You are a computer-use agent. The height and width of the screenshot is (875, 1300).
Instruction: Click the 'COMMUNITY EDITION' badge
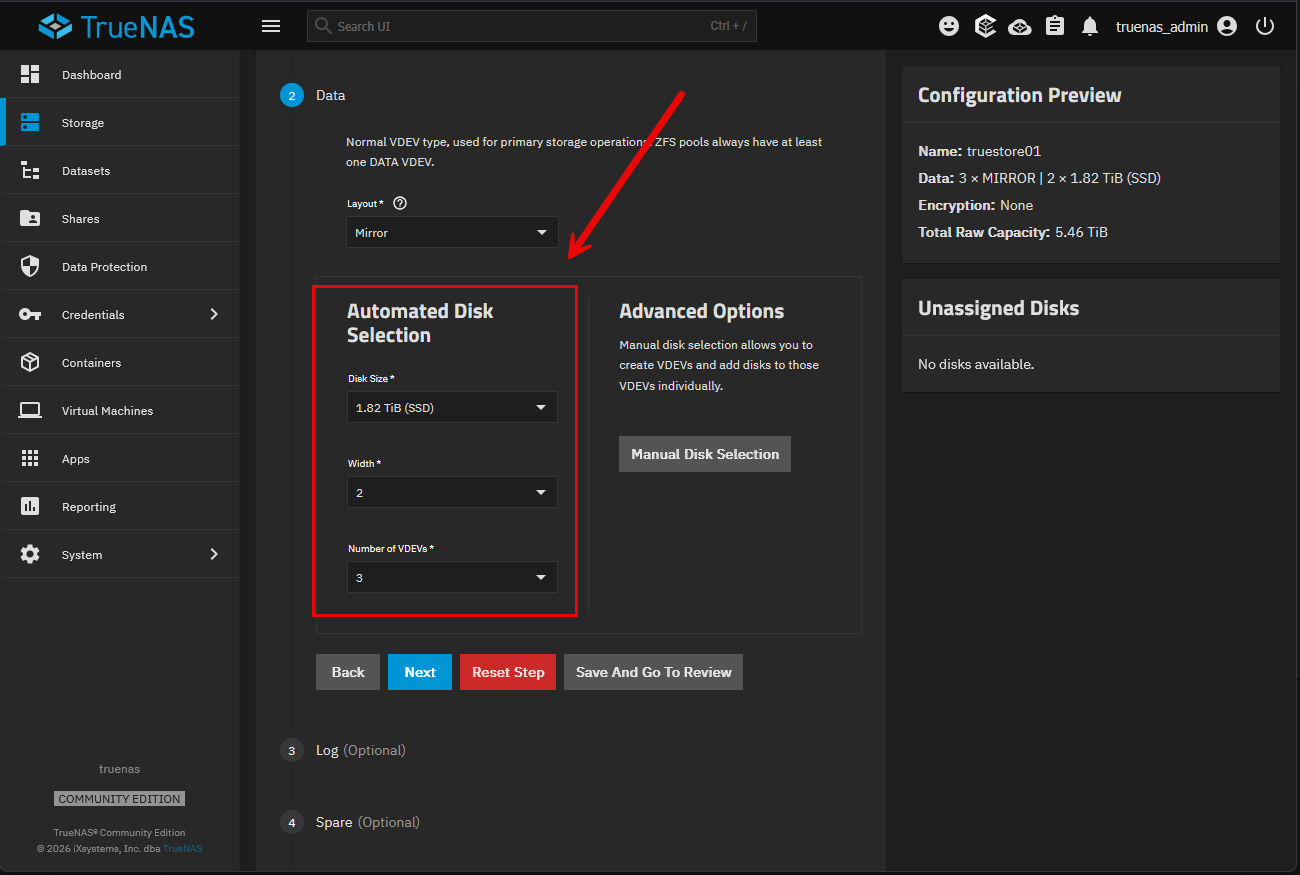pyautogui.click(x=120, y=799)
